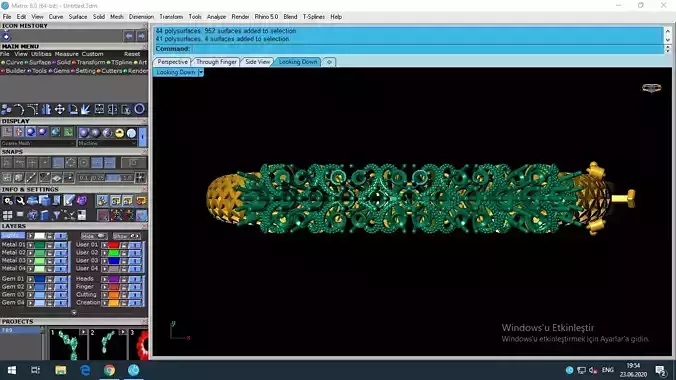
Task: Click the Metal 01 green color swatch
Action: 40,245
